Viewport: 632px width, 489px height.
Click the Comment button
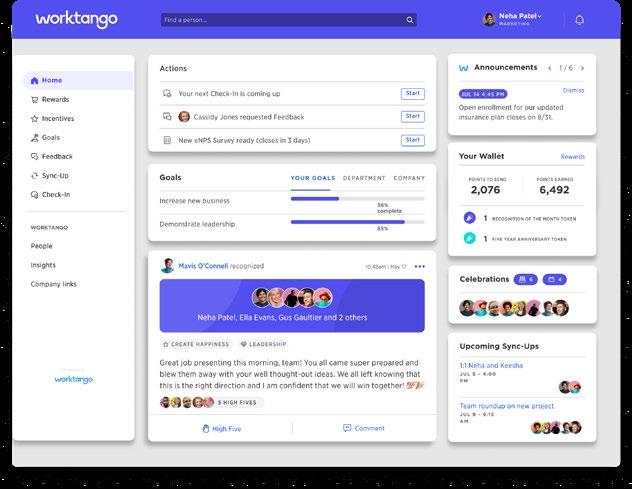[x=364, y=428]
